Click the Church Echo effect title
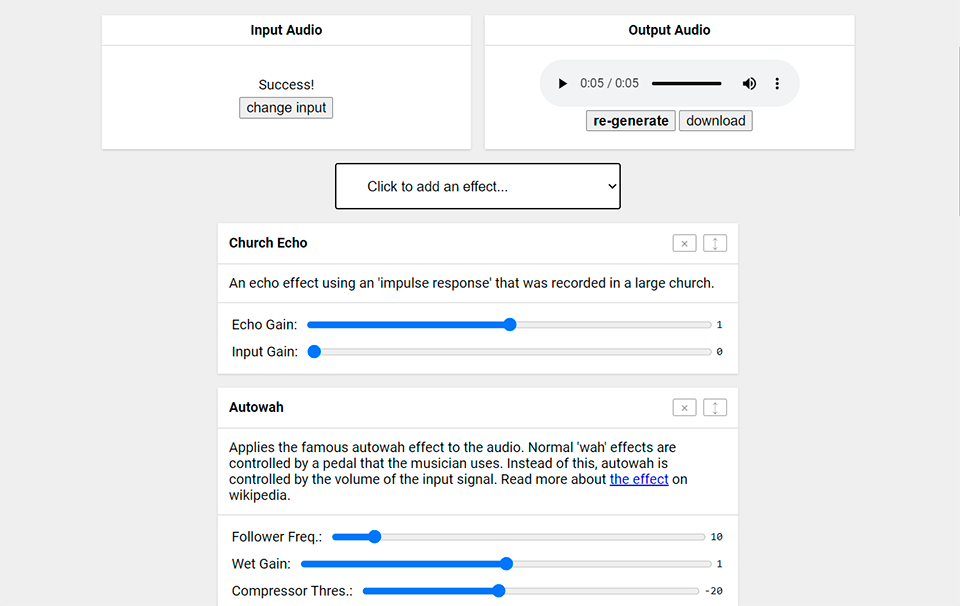Screen dimensions: 960x606 [268, 243]
